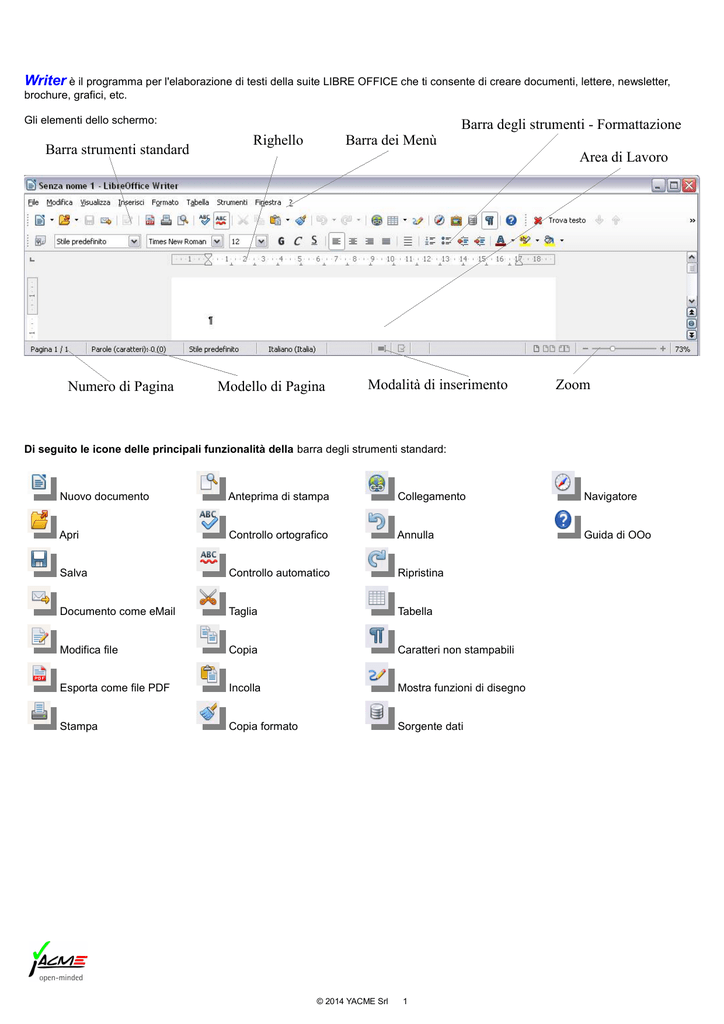Toggle centered alignment in formatting toolbar
The image size is (724, 1024).
coord(353,241)
